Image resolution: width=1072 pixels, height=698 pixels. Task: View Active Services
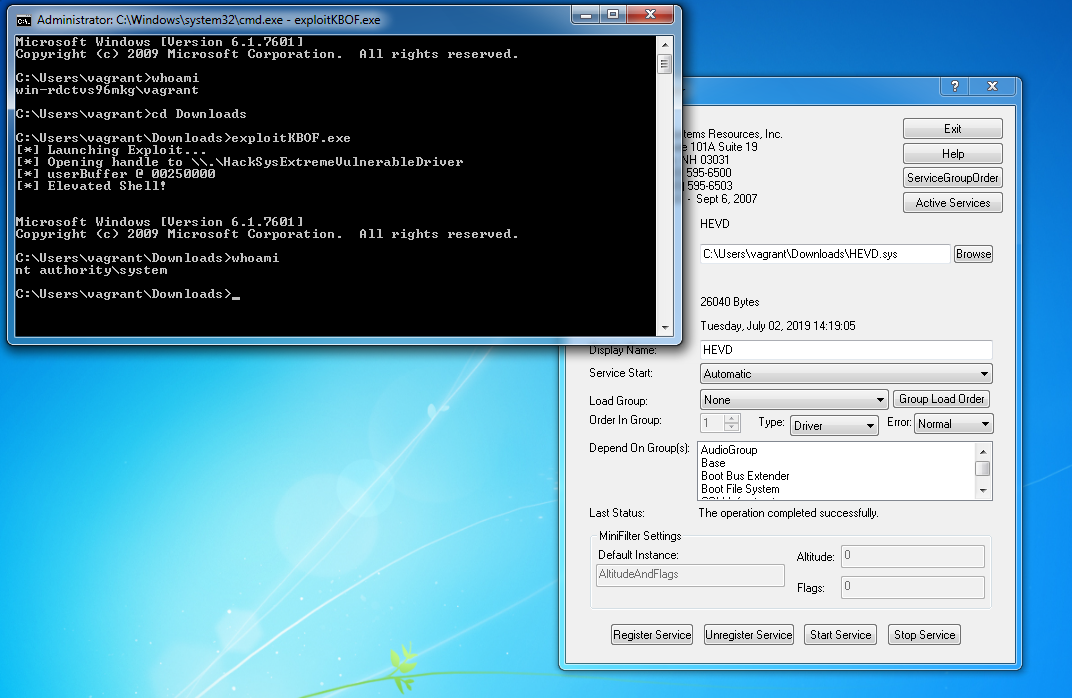tap(952, 203)
